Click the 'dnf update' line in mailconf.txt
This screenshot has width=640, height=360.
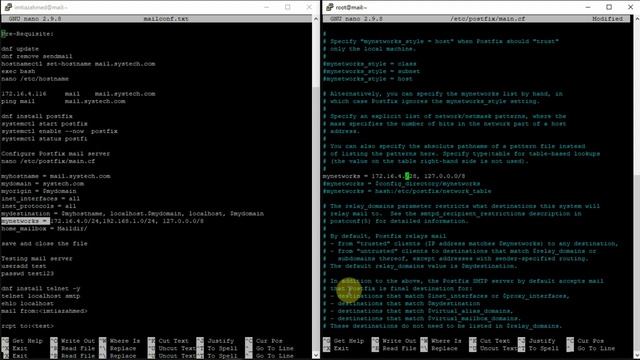20,49
